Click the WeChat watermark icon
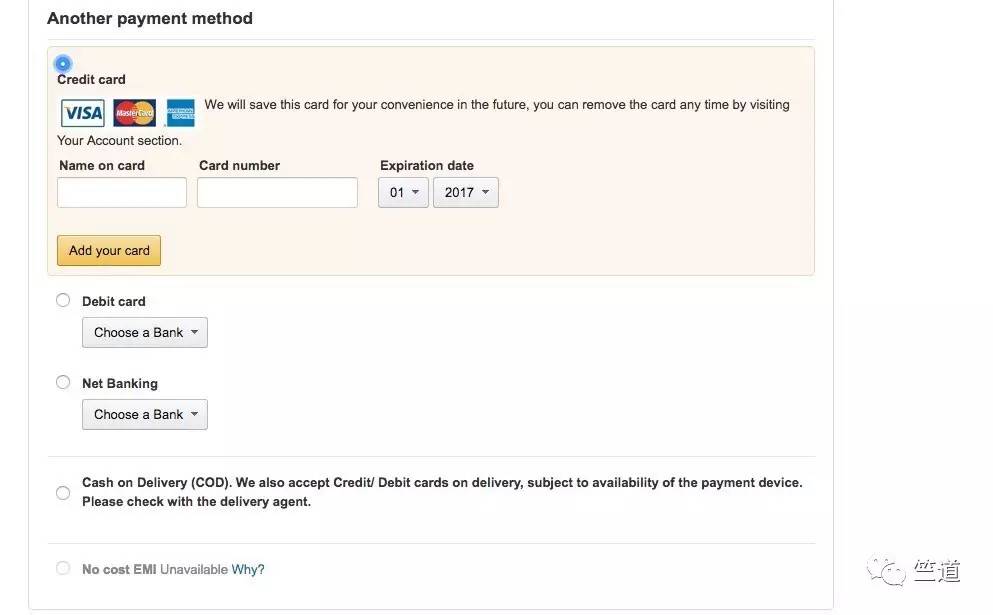This screenshot has width=993, height=615. coord(887,570)
